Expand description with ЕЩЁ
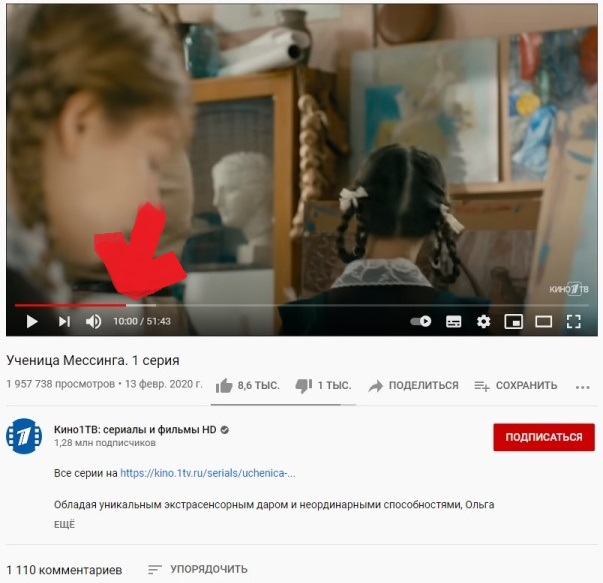This screenshot has height=583, width=603. tap(64, 525)
